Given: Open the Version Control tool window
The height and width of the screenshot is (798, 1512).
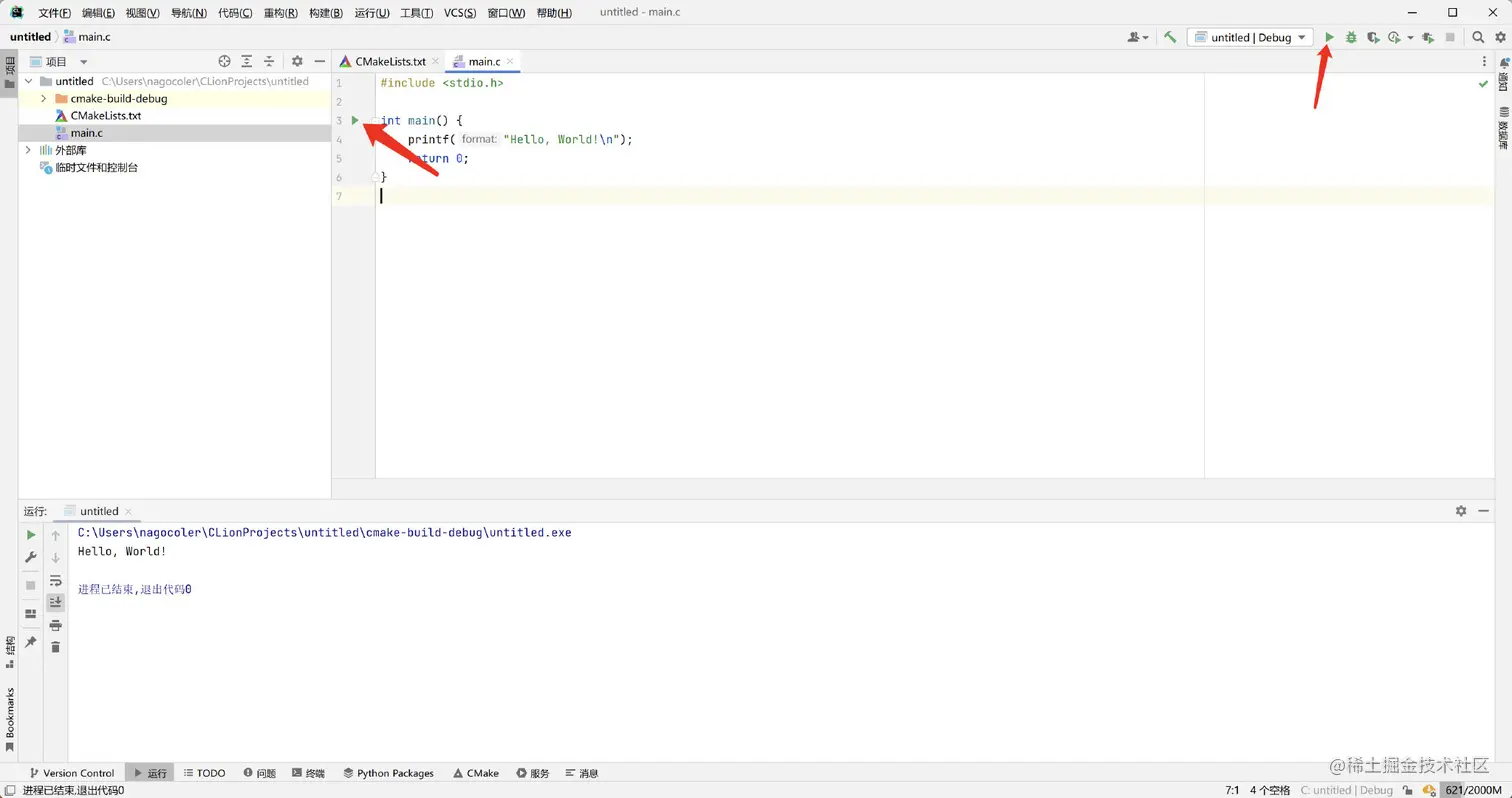Looking at the screenshot, I should [72, 773].
